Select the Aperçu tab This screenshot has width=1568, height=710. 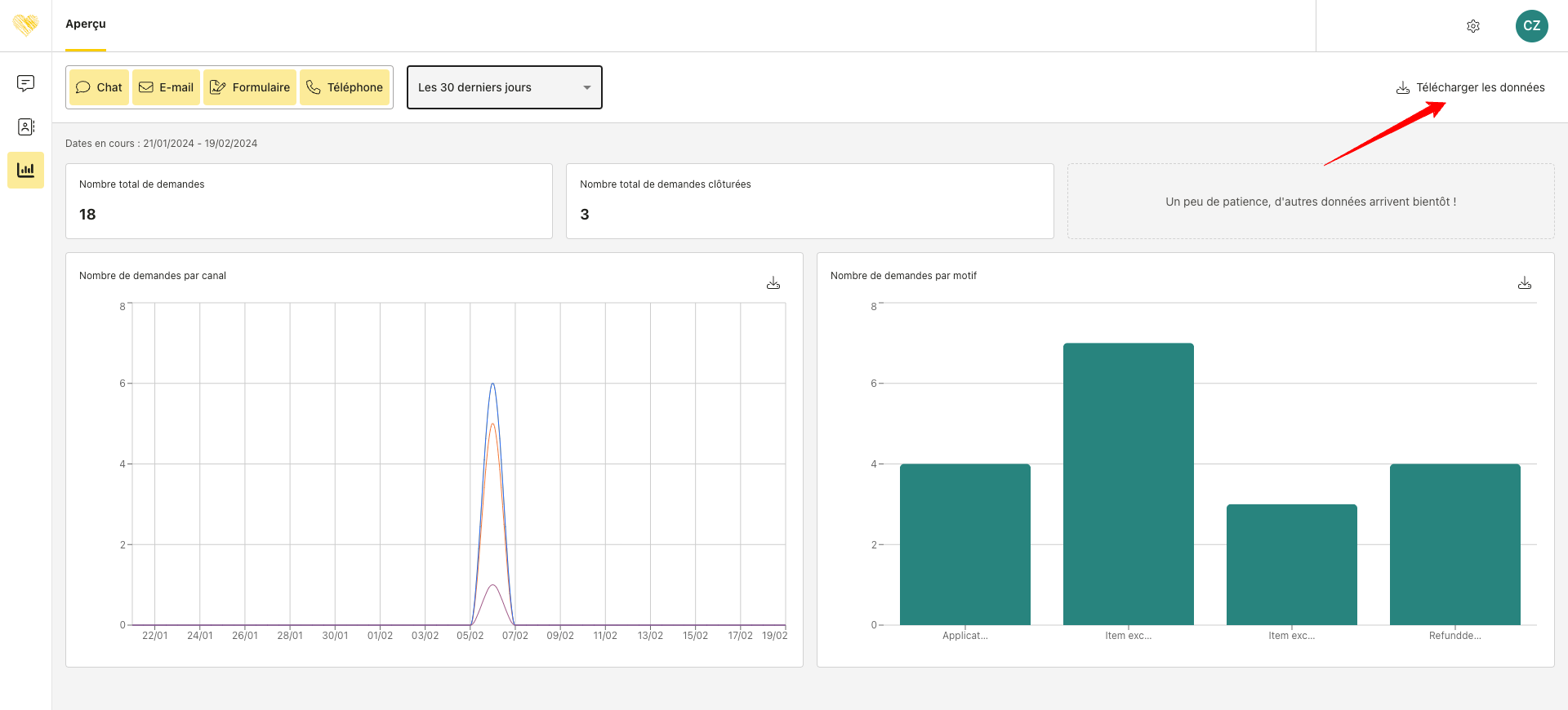[x=86, y=24]
